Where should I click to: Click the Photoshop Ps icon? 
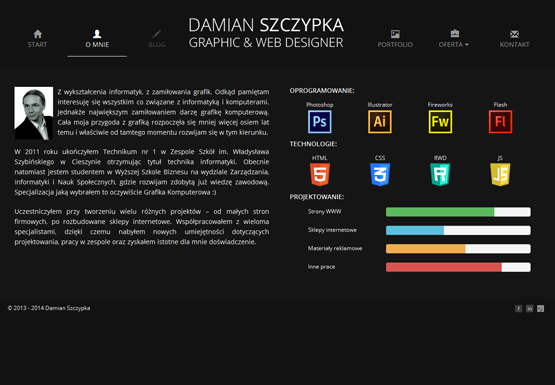click(x=320, y=122)
